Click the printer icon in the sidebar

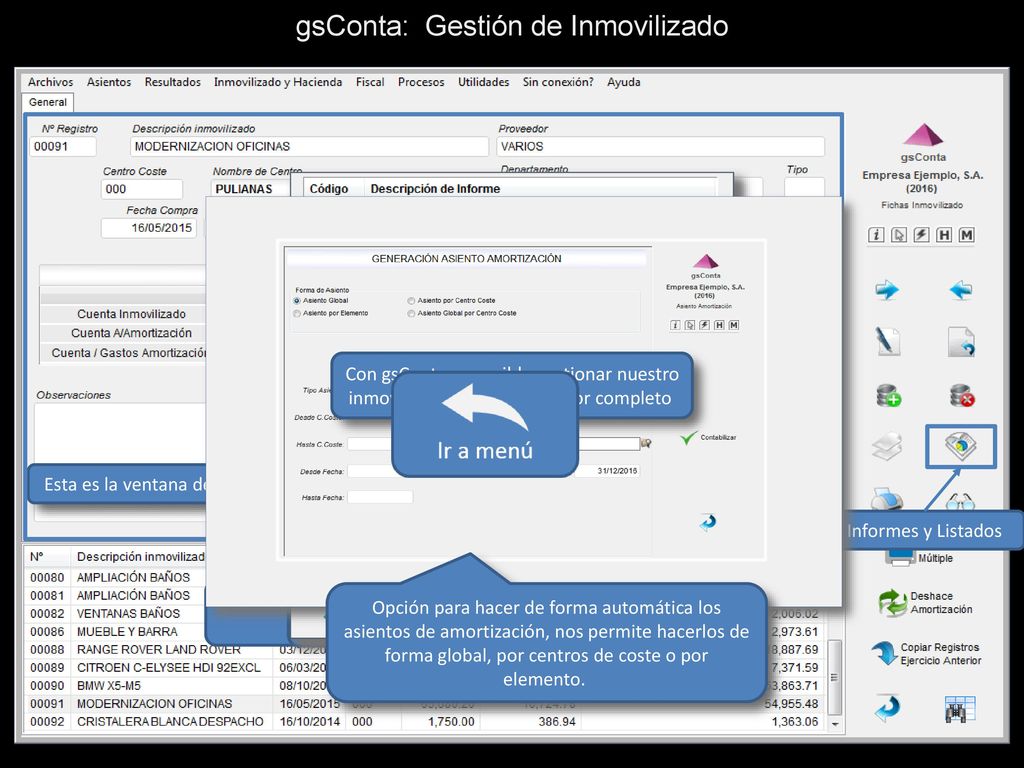point(887,500)
